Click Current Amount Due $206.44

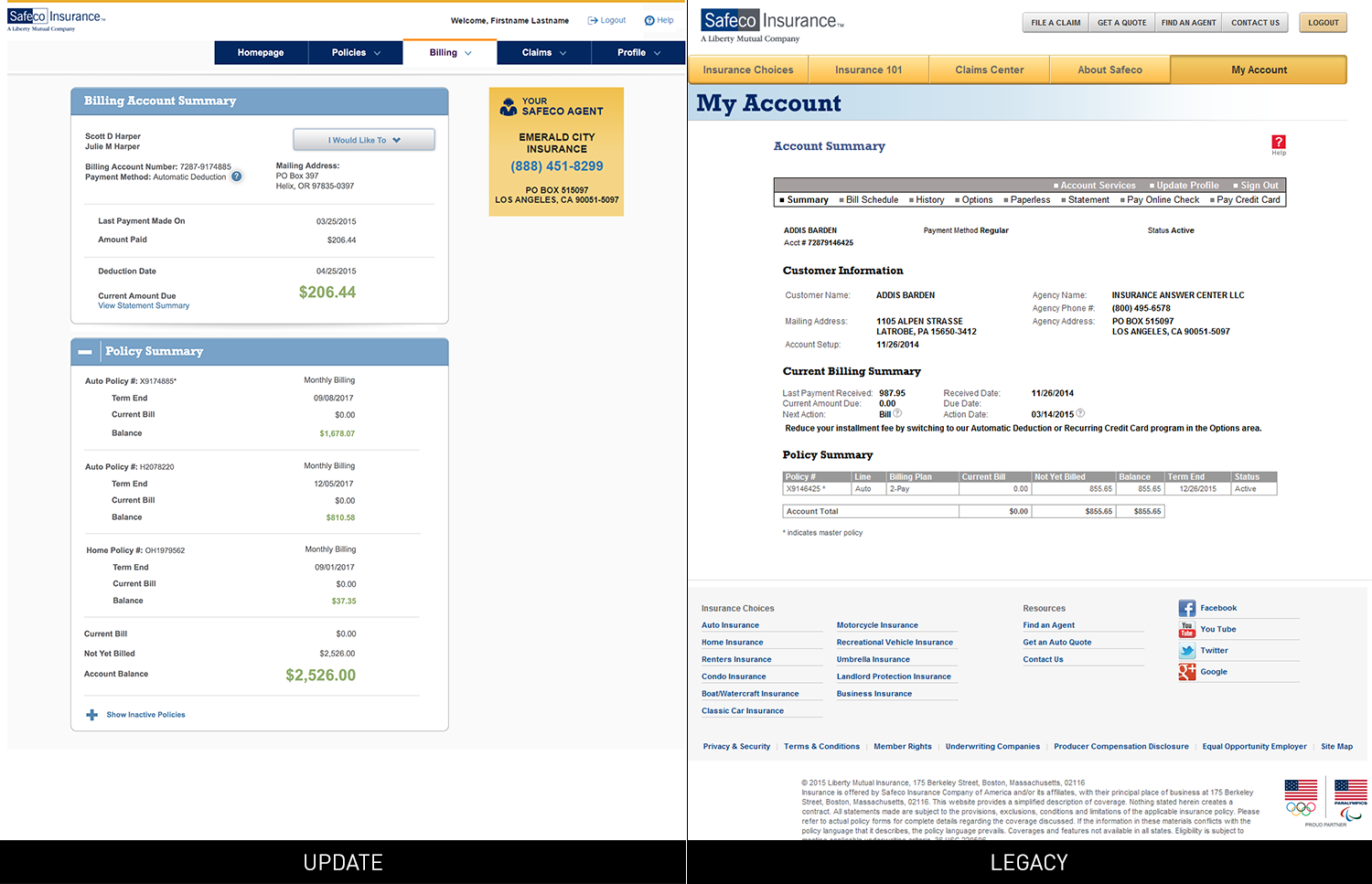(x=327, y=293)
